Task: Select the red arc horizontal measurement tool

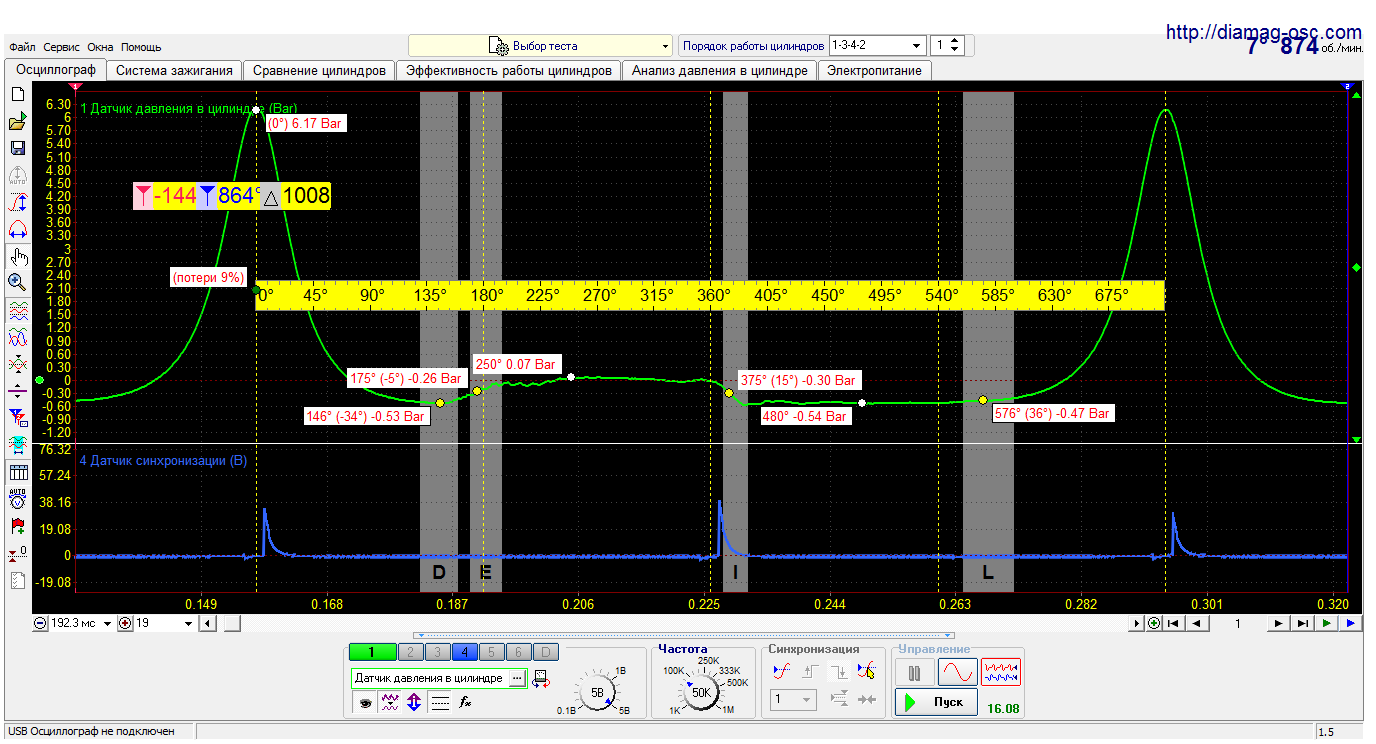Action: [x=17, y=229]
